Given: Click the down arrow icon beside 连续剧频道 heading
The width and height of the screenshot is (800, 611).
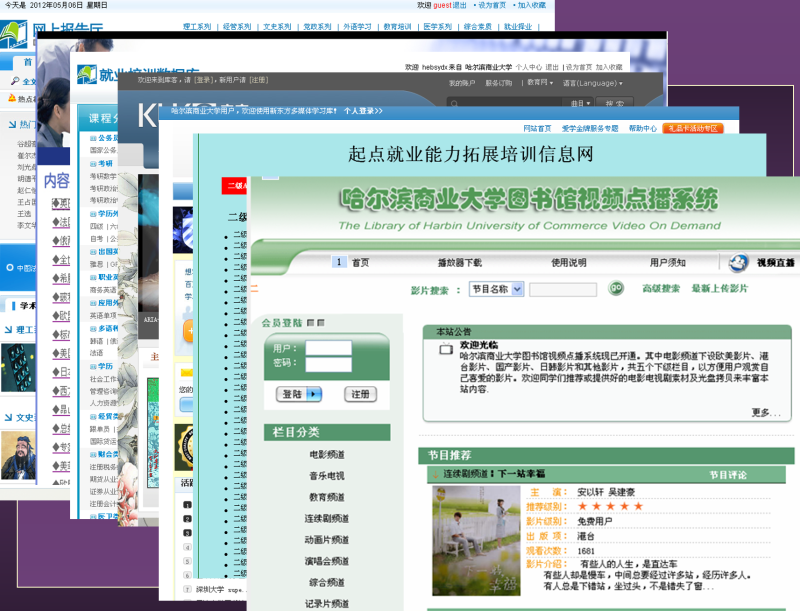Looking at the screenshot, I should pos(435,474).
